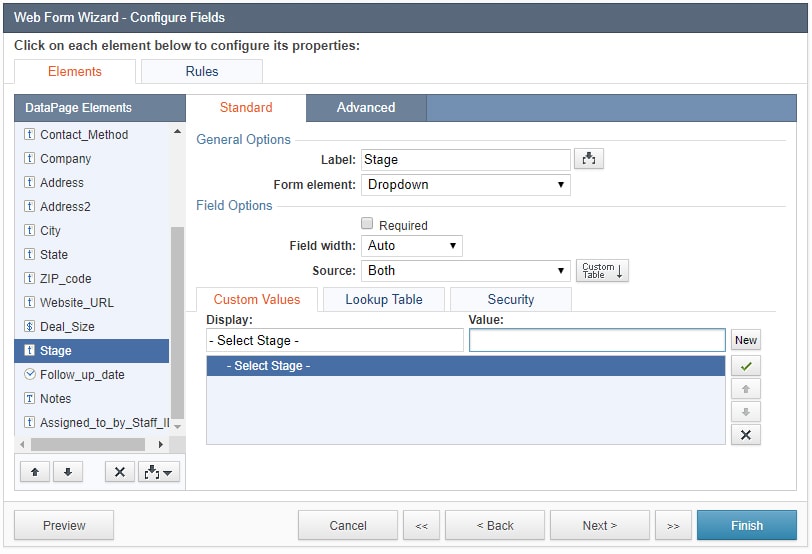This screenshot has width=812, height=554.
Task: Click the Value input field
Action: [597, 341]
